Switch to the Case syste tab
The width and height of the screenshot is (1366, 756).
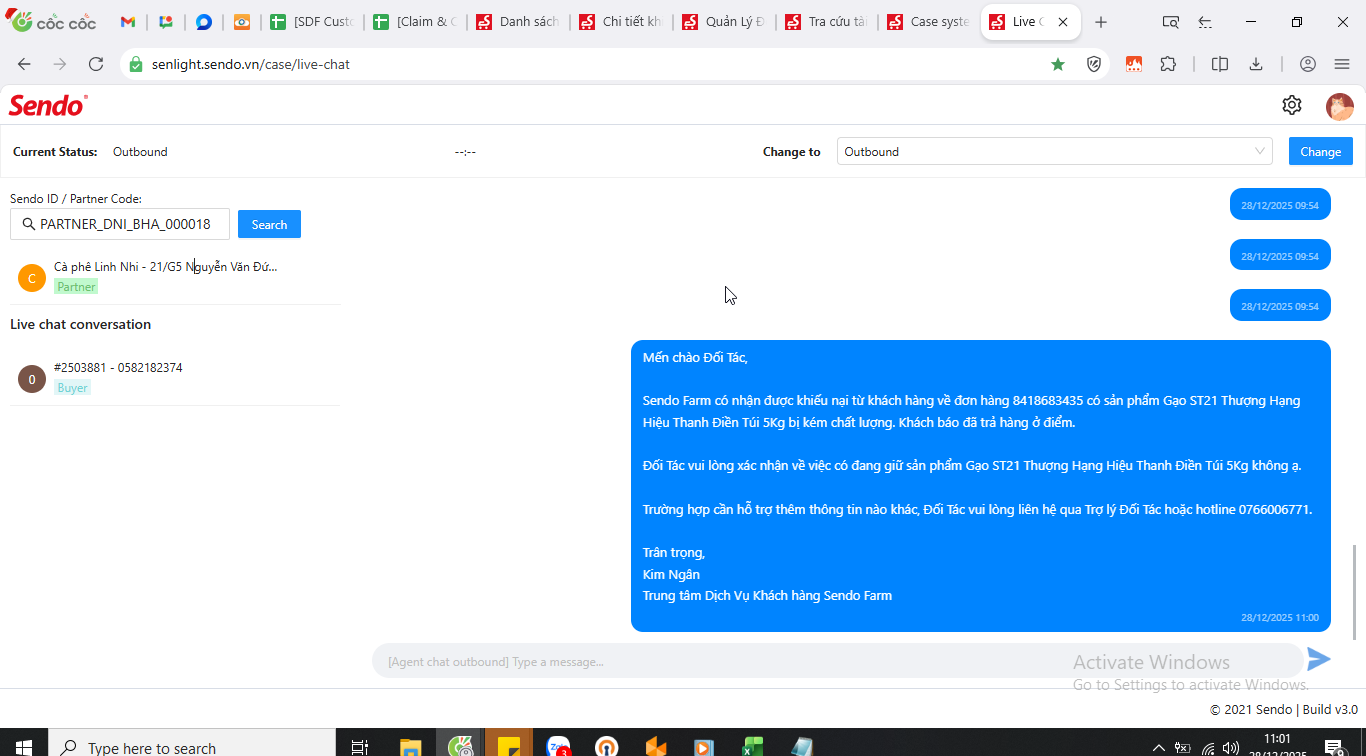click(928, 22)
